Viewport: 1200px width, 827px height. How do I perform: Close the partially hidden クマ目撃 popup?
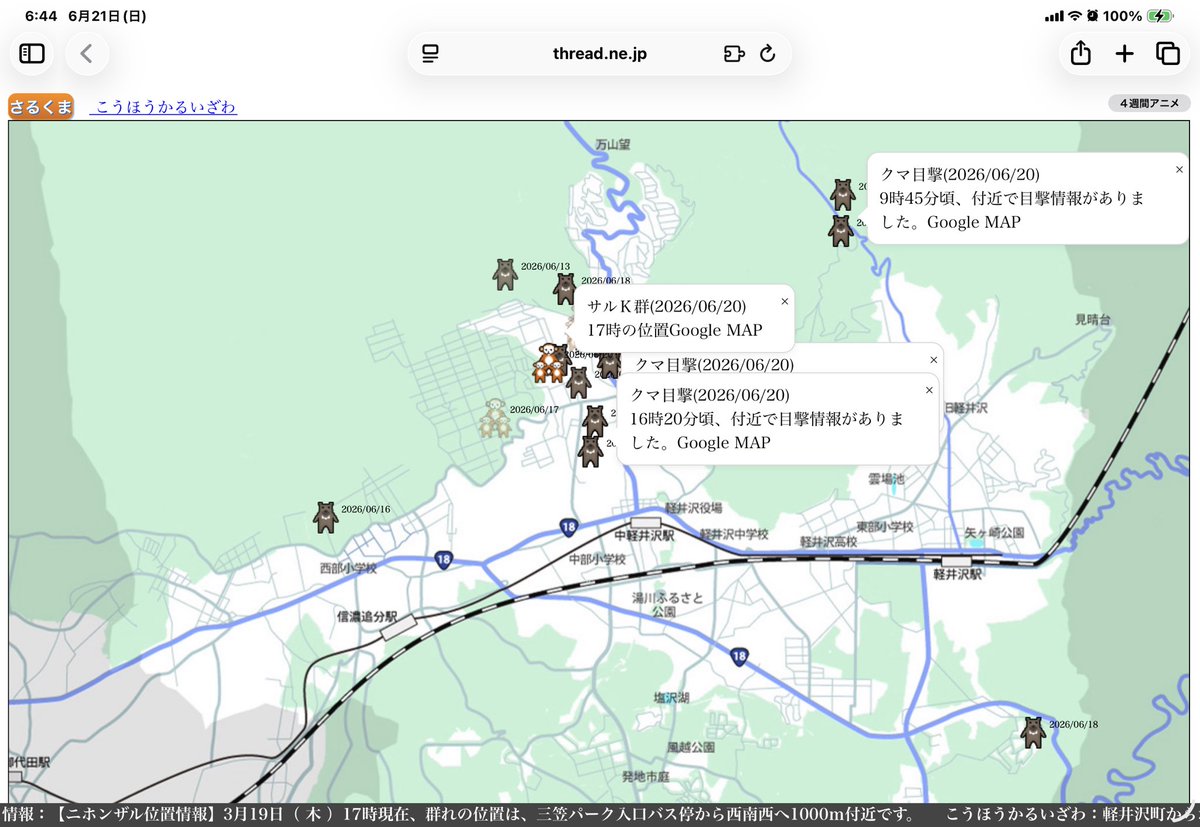tap(934, 359)
